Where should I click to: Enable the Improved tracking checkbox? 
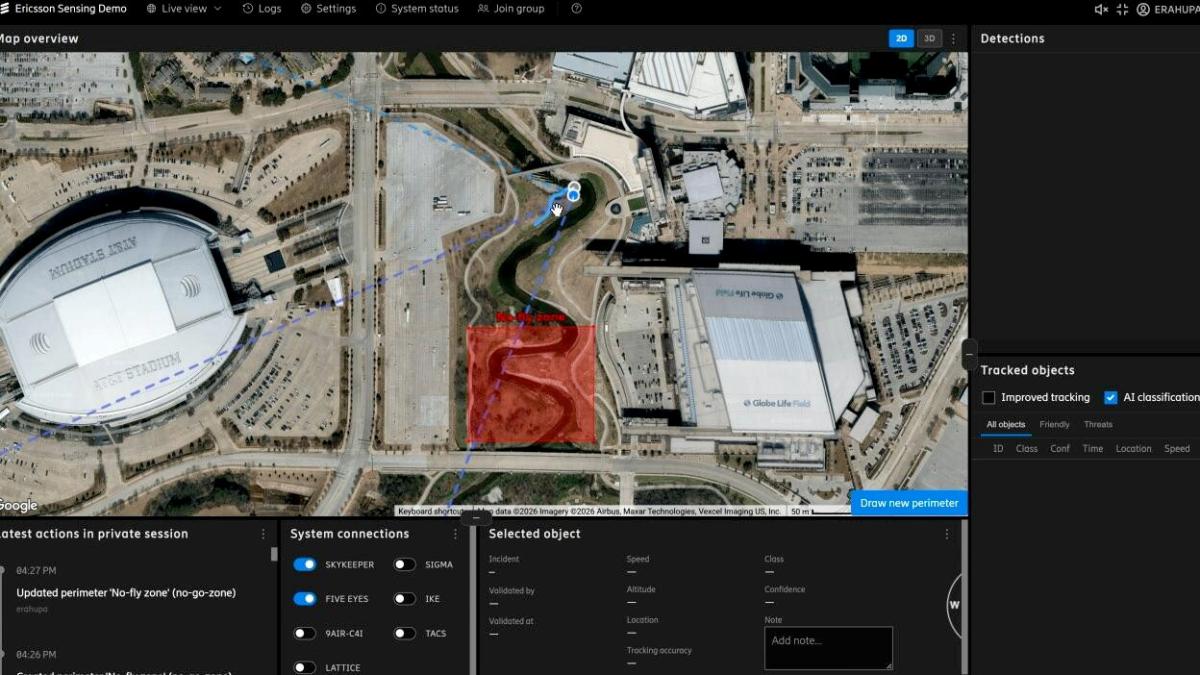[x=989, y=398]
